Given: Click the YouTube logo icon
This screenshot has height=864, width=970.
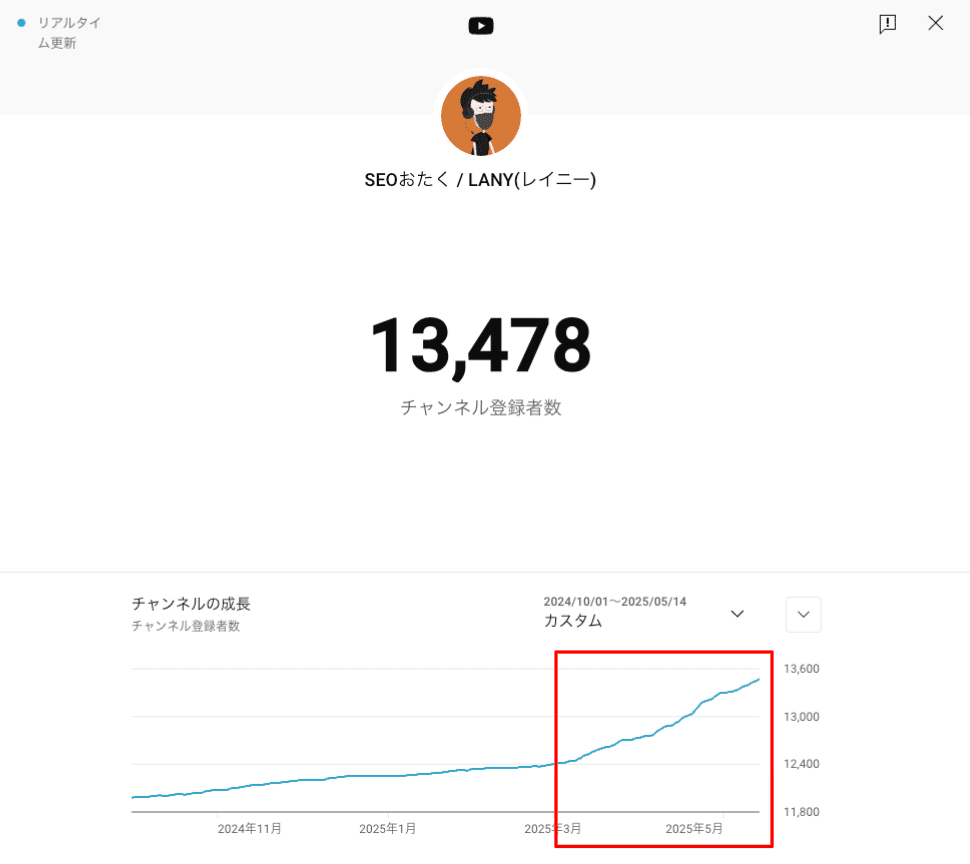Looking at the screenshot, I should click(x=481, y=26).
